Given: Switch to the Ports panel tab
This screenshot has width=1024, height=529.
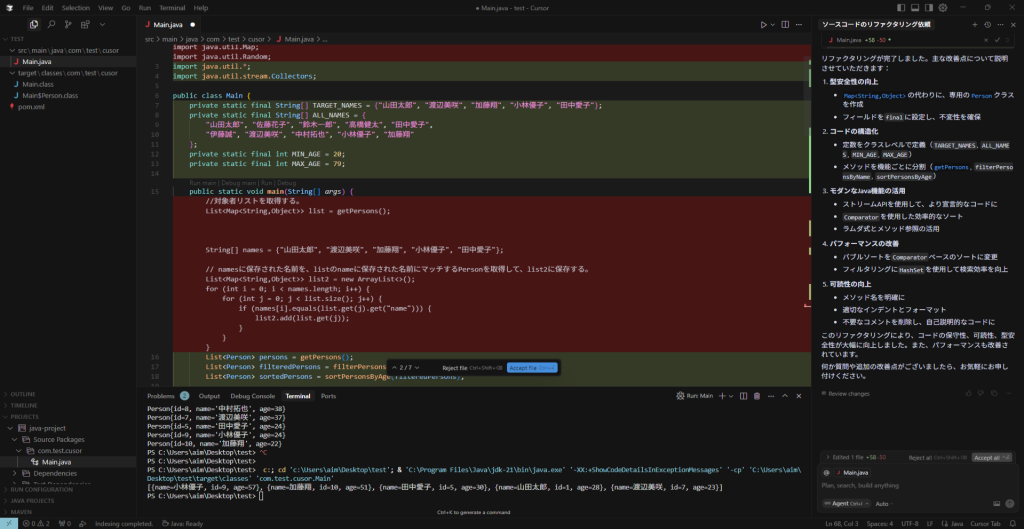Looking at the screenshot, I should coord(328,396).
